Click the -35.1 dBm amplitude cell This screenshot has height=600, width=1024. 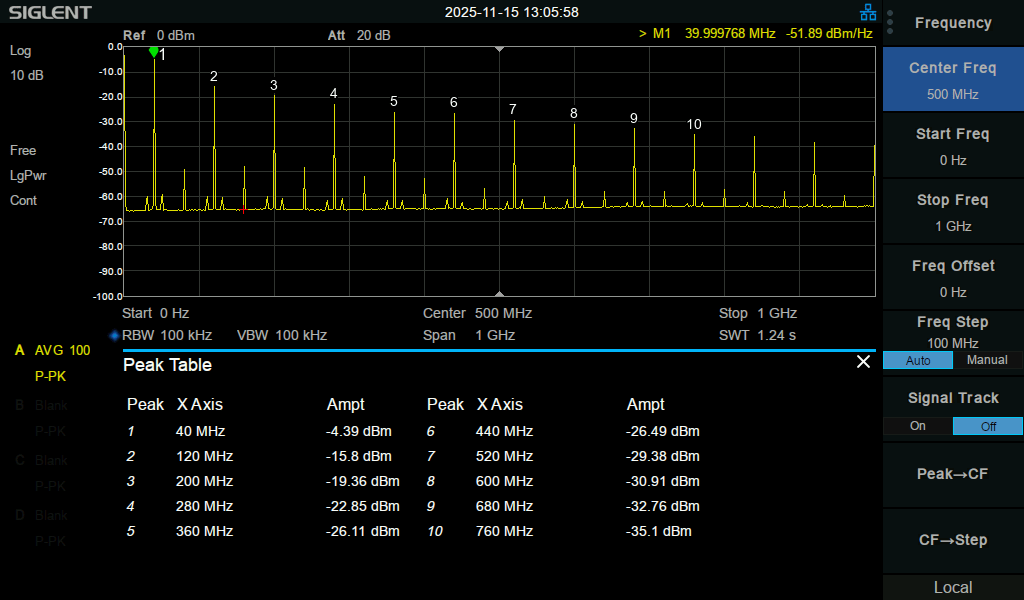pyautogui.click(x=658, y=531)
